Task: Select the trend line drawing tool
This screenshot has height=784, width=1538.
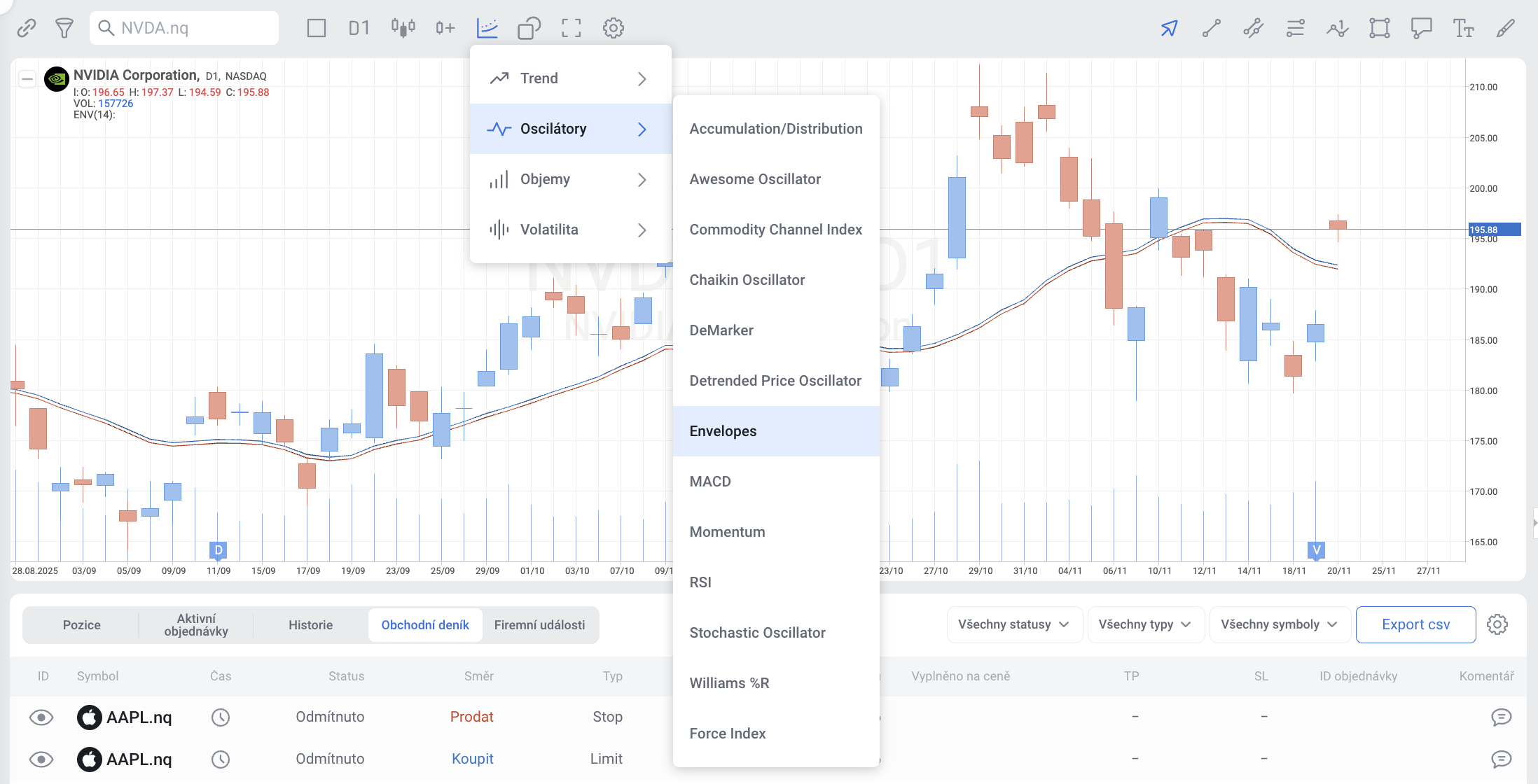Action: tap(1211, 28)
